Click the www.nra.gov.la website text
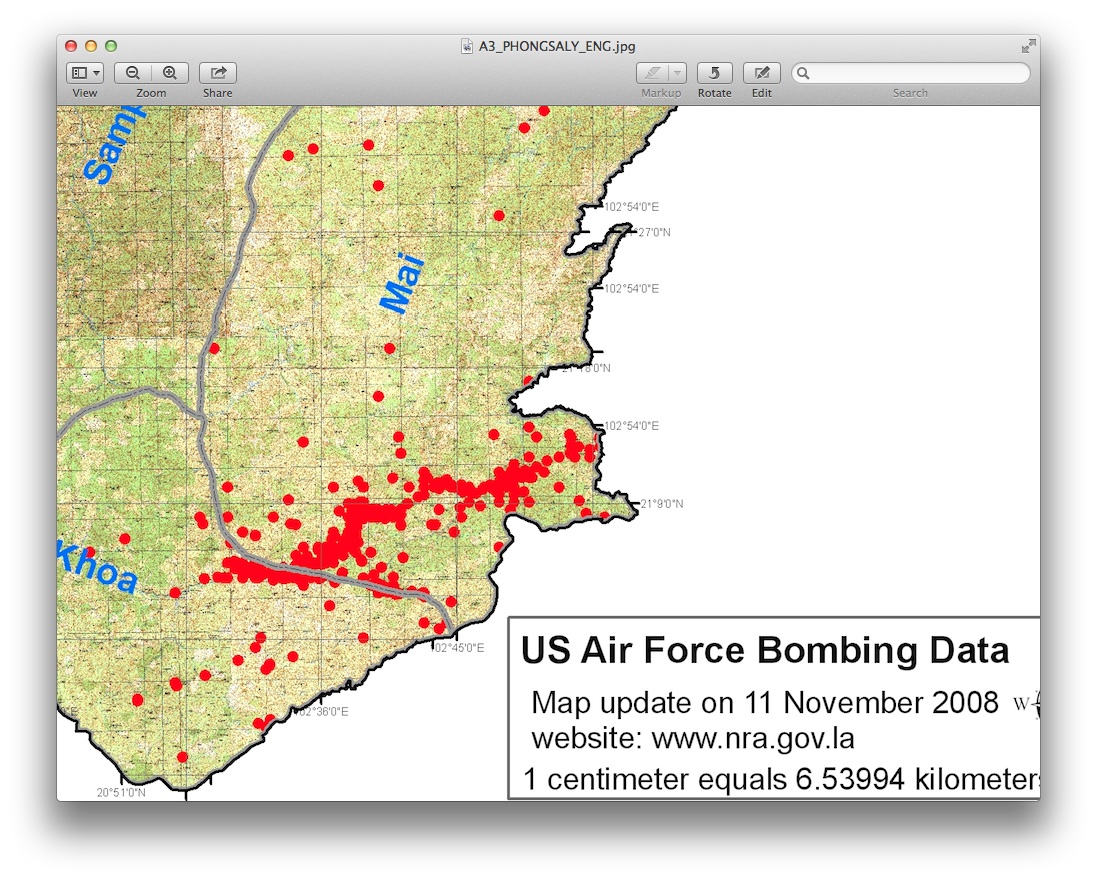 click(753, 739)
